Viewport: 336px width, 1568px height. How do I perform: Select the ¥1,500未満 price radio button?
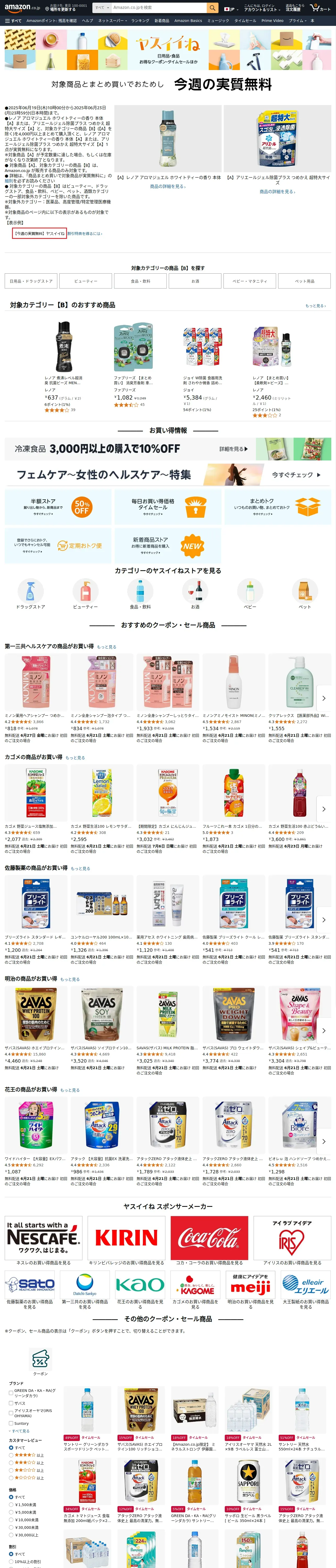tap(11, 1505)
